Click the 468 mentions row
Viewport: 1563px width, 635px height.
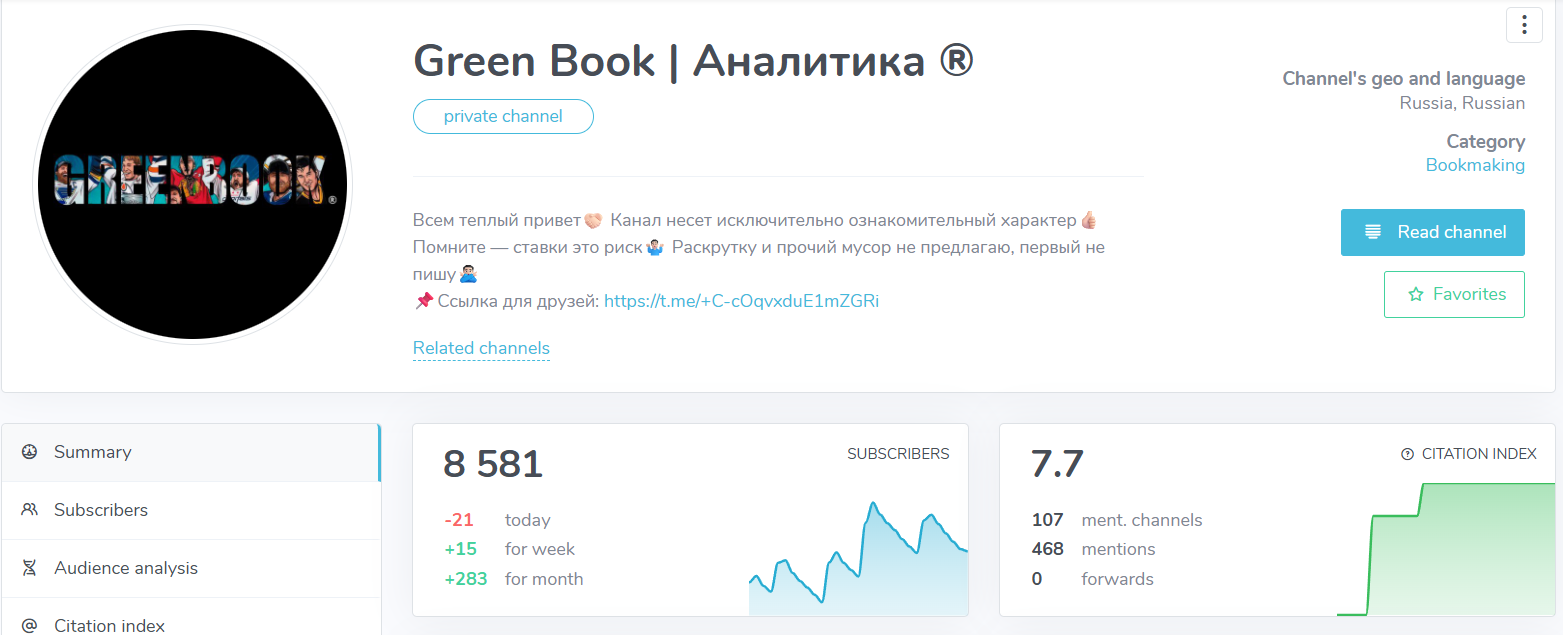(1093, 549)
